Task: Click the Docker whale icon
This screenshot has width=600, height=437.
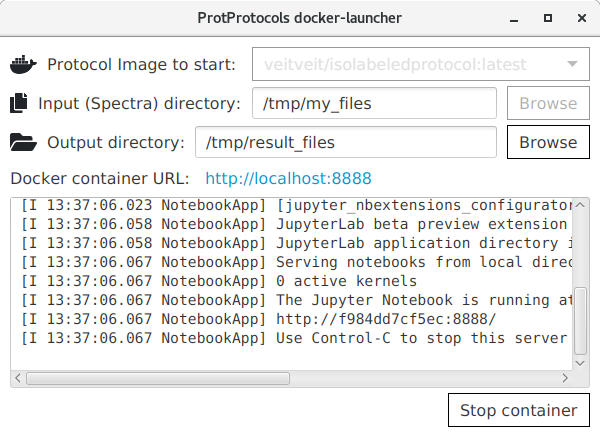Action: click(x=23, y=64)
